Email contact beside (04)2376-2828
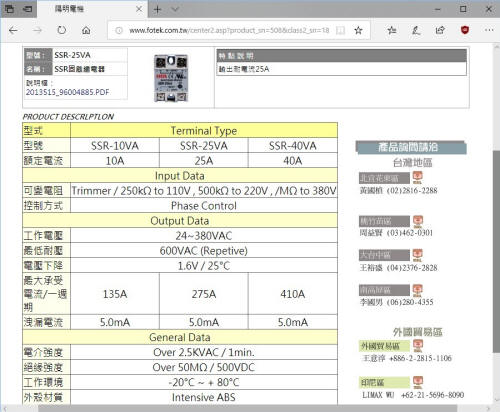The image size is (500, 412). [418, 255]
